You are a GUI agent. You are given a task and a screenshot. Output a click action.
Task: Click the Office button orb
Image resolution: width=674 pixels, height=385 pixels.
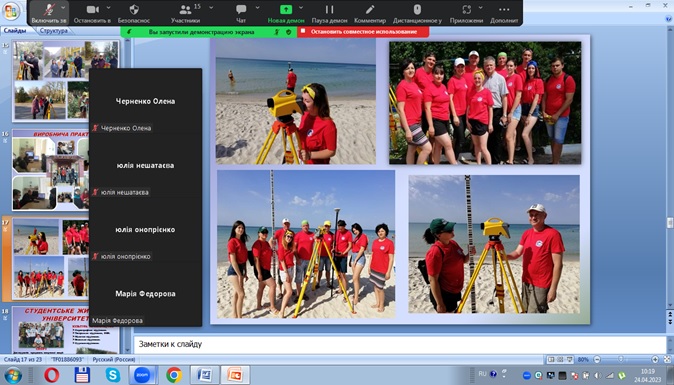(11, 11)
